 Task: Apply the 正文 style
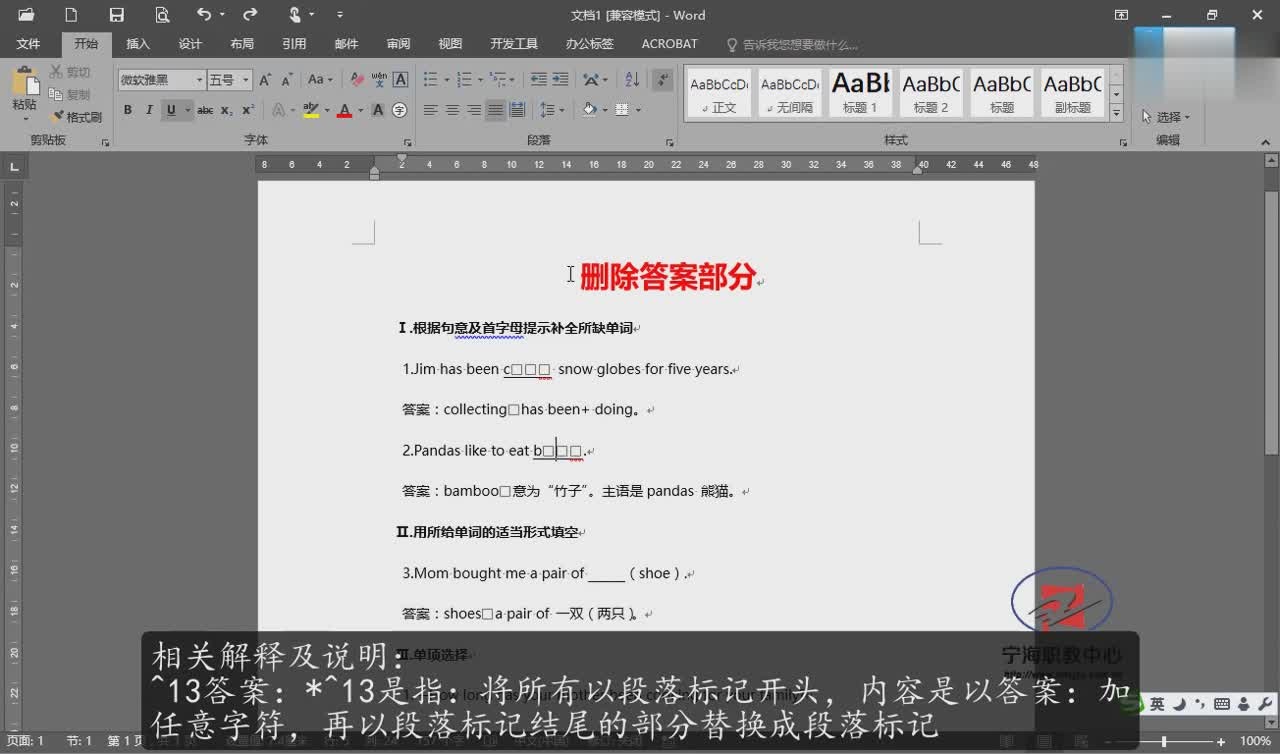[719, 93]
